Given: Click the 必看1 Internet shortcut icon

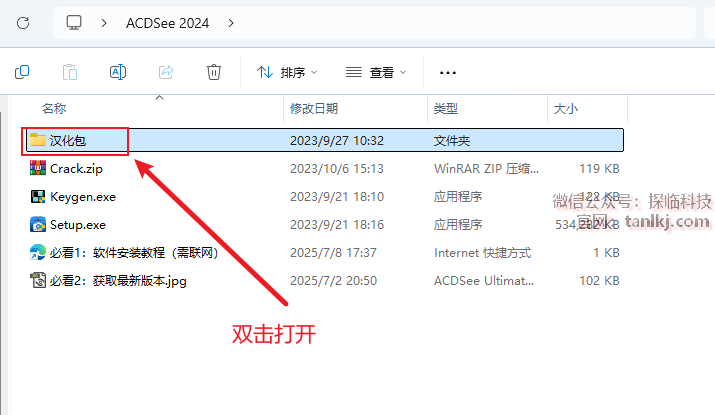Looking at the screenshot, I should tap(38, 253).
